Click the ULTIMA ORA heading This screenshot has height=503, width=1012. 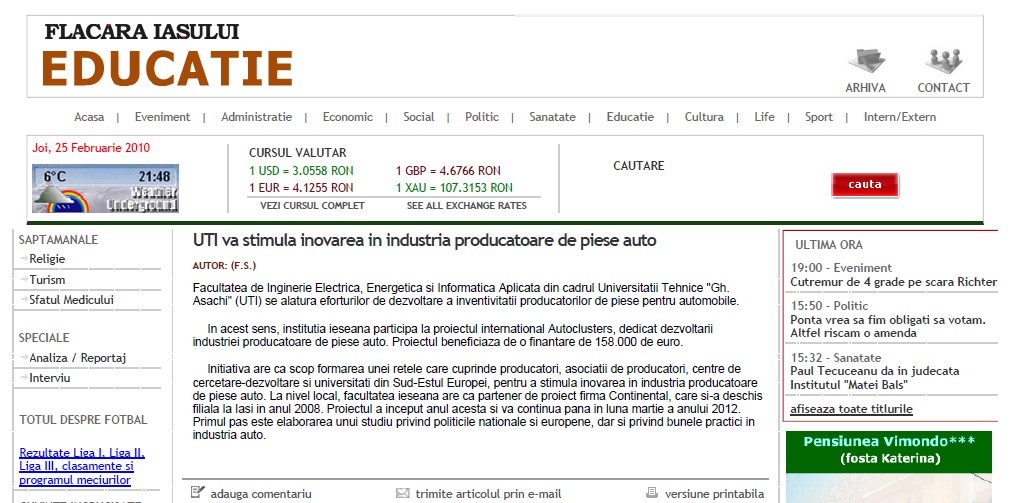[x=829, y=245]
